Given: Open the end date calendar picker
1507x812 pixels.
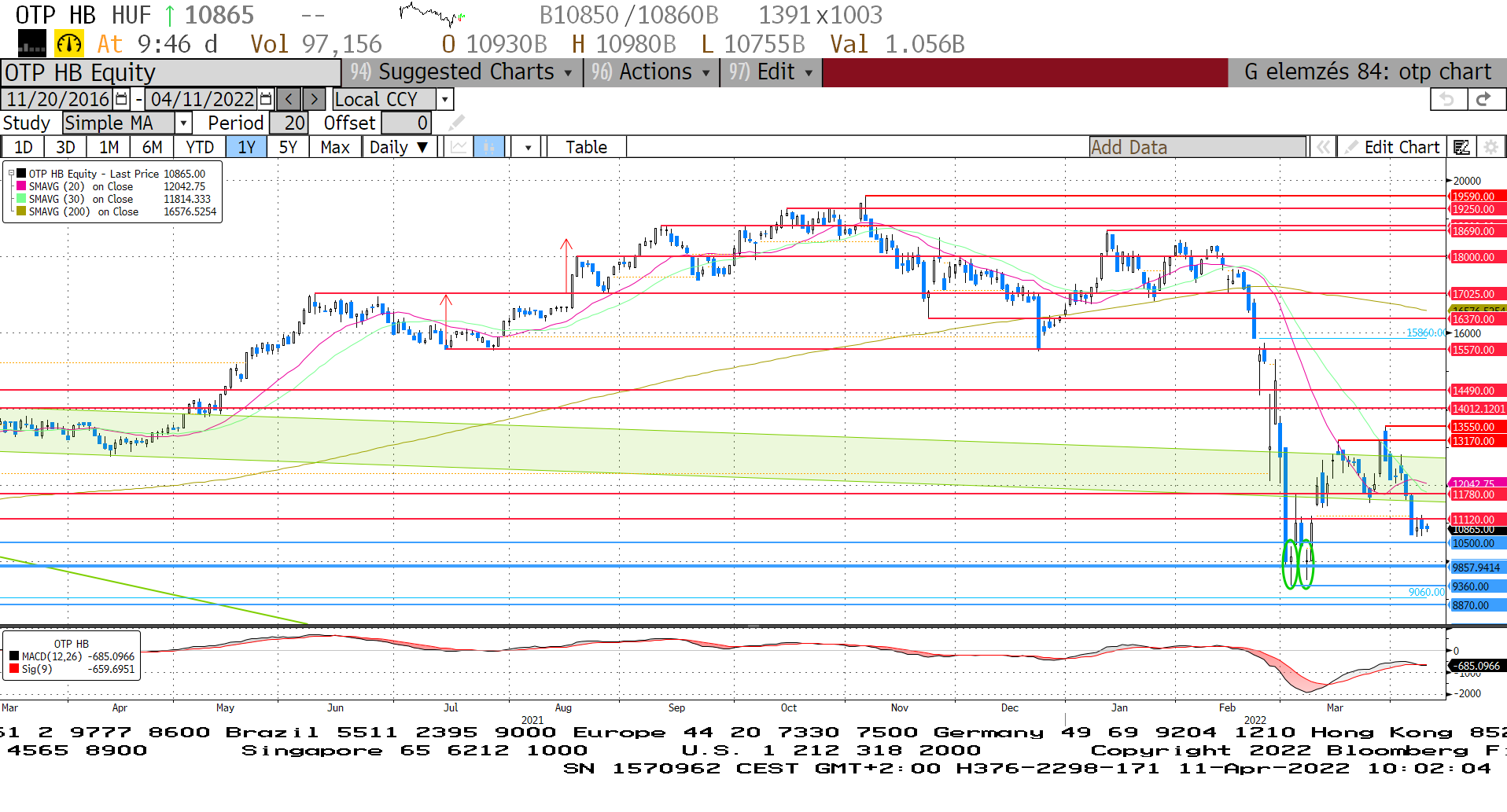Looking at the screenshot, I should [266, 99].
